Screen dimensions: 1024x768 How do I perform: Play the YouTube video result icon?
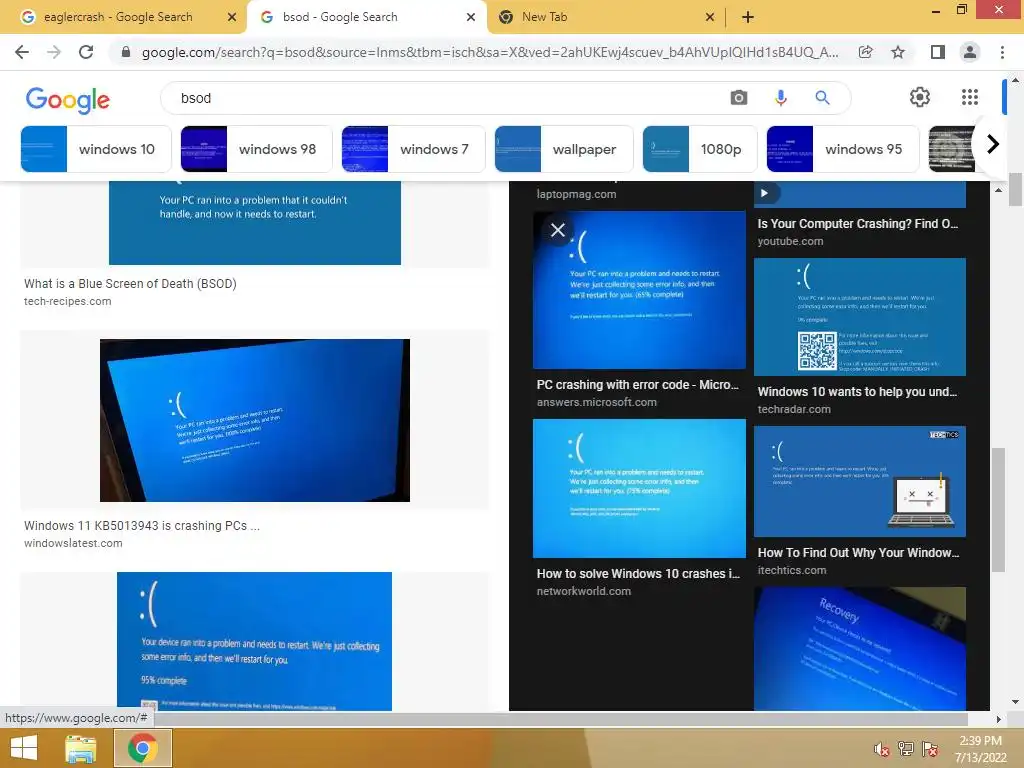coord(764,193)
